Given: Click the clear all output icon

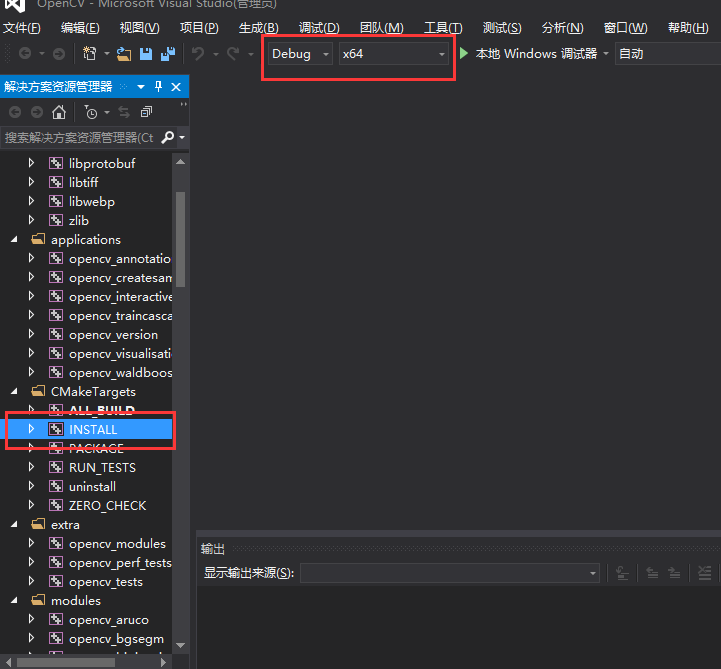Looking at the screenshot, I should (704, 573).
